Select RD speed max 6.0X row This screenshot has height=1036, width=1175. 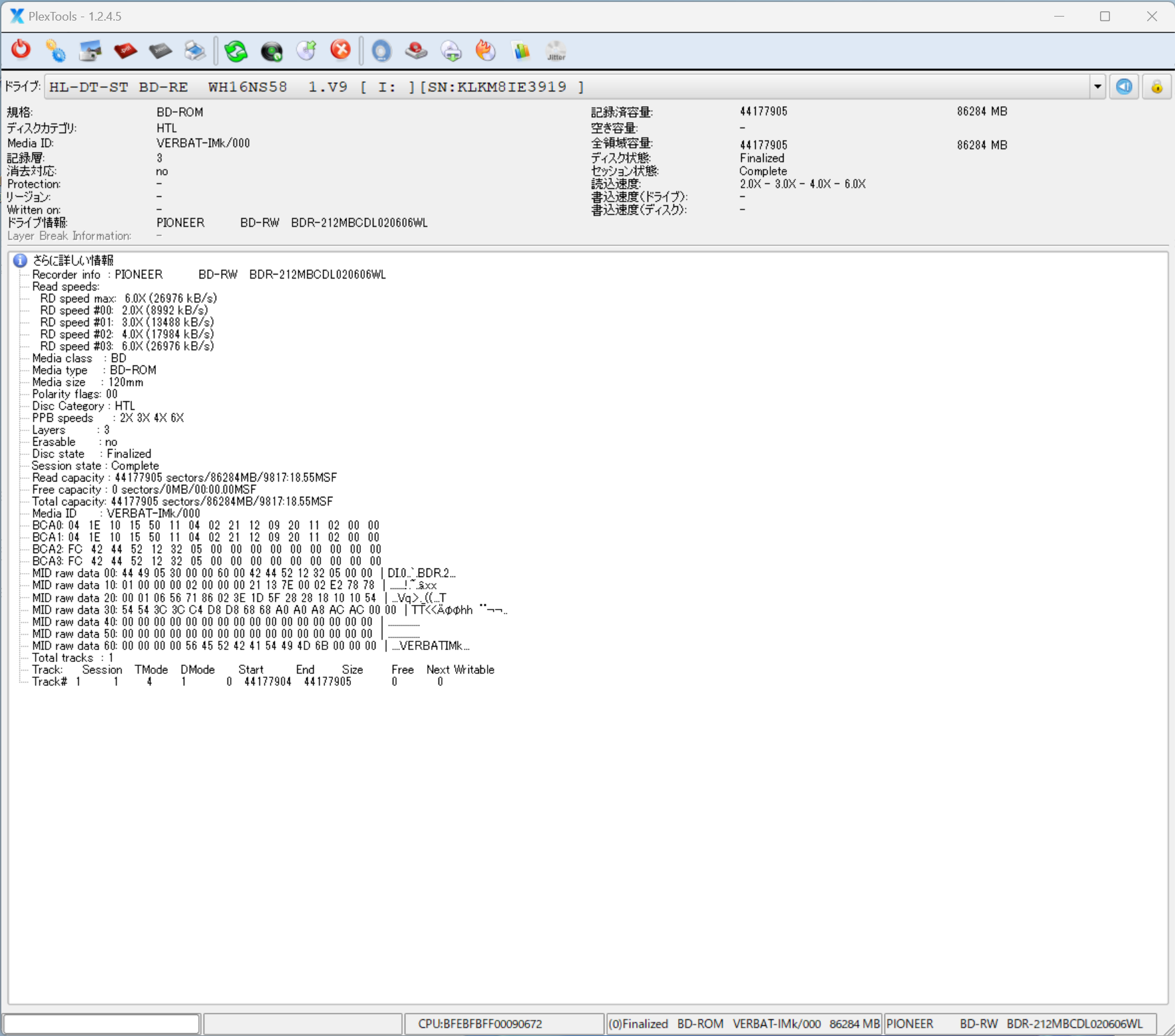[x=128, y=298]
